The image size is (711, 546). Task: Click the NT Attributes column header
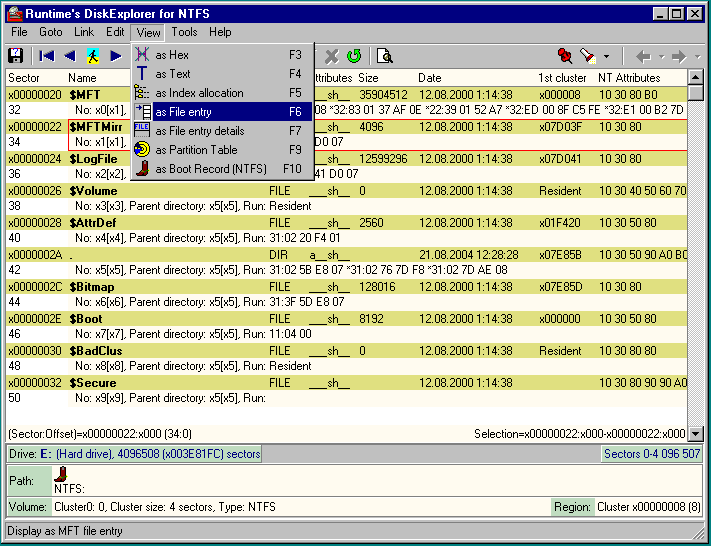[x=629, y=78]
